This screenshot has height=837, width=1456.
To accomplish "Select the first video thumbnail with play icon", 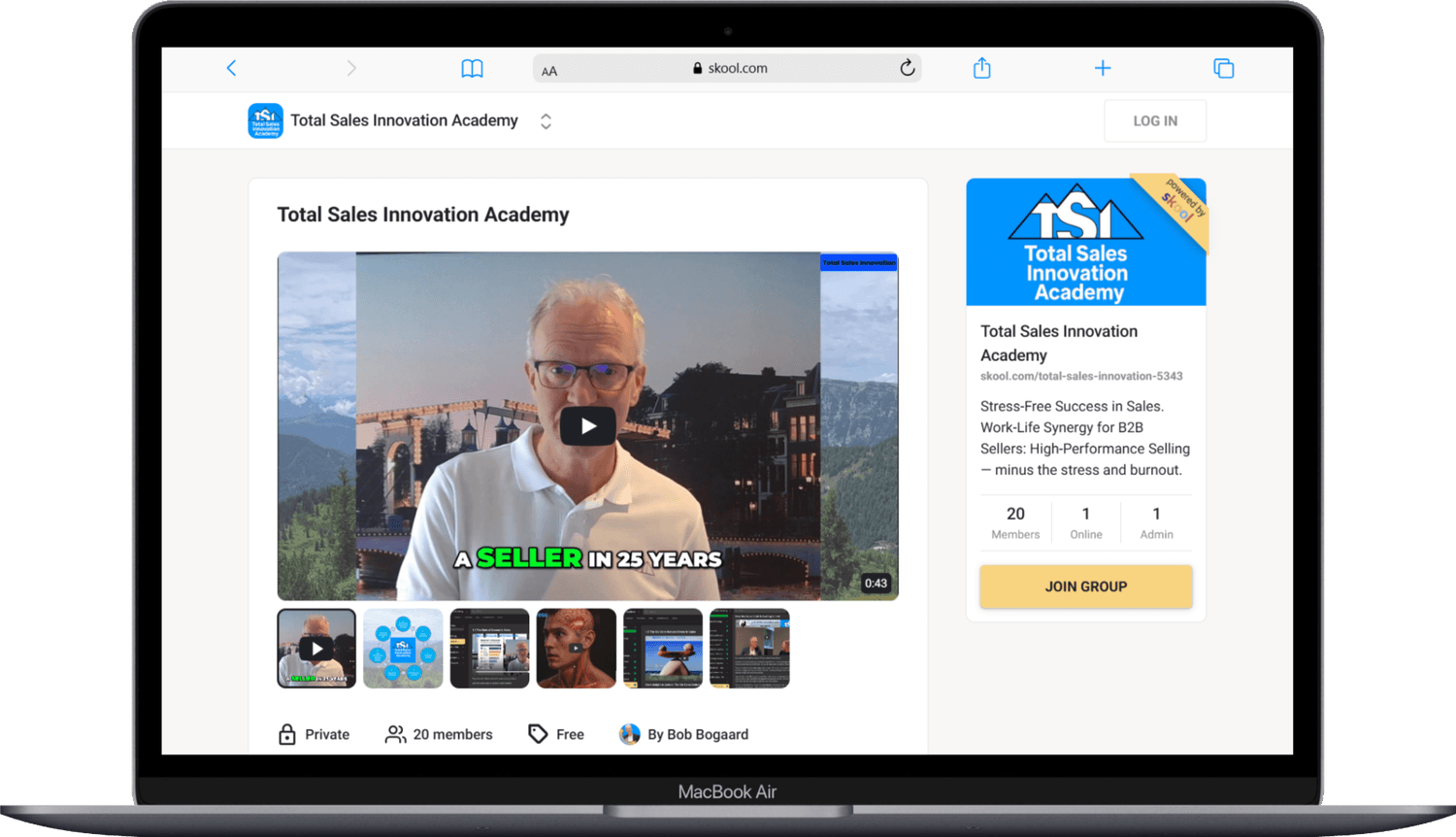I will pyautogui.click(x=316, y=649).
